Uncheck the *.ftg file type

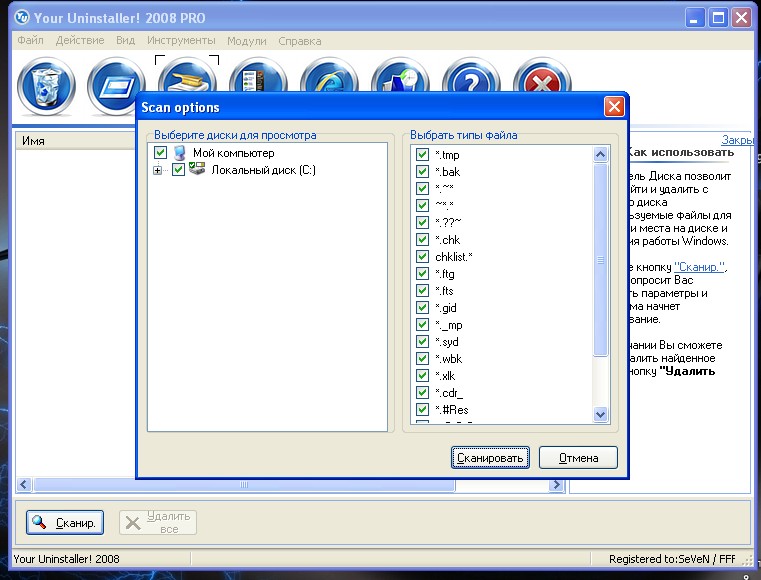tap(422, 273)
